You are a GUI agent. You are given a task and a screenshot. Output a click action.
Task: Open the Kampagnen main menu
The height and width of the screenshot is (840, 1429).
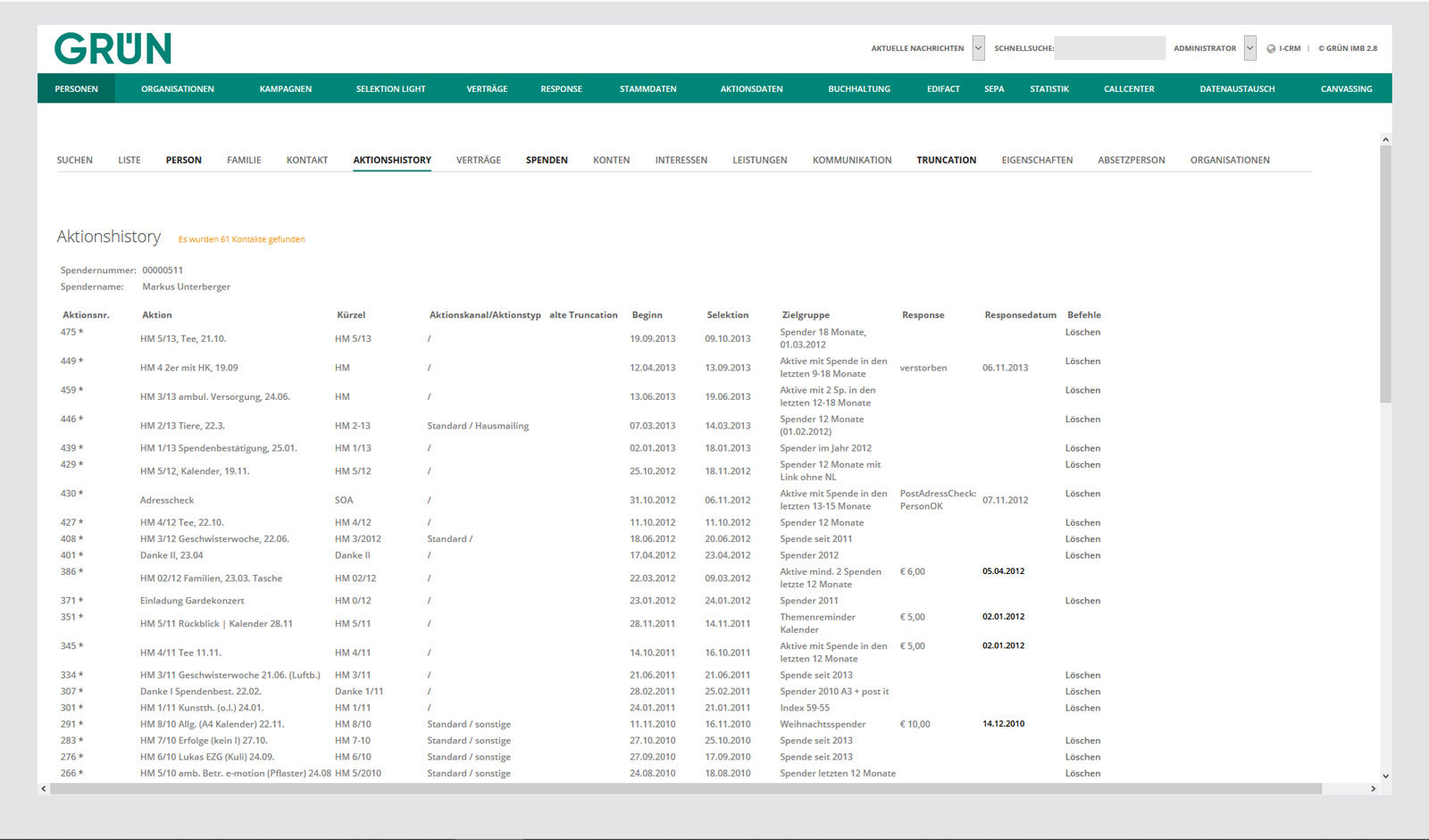tap(286, 88)
